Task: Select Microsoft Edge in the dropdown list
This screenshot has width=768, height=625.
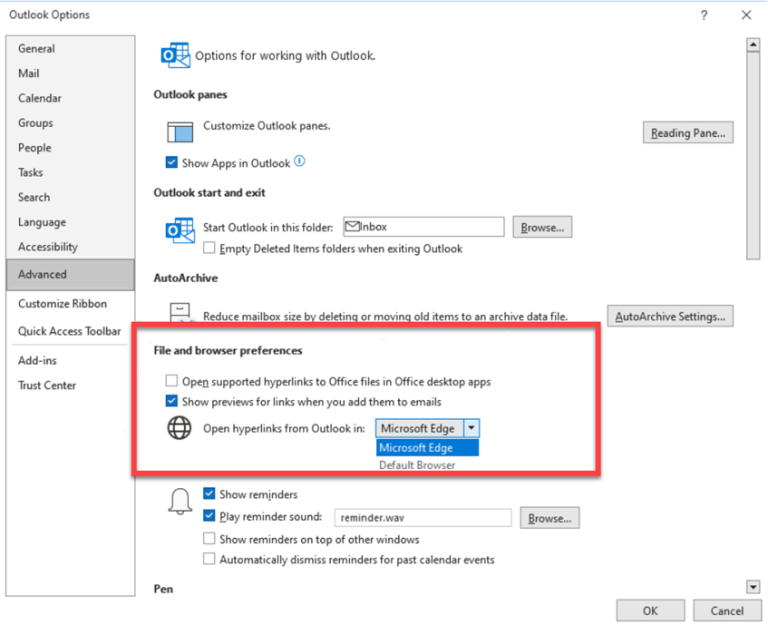Action: point(427,448)
